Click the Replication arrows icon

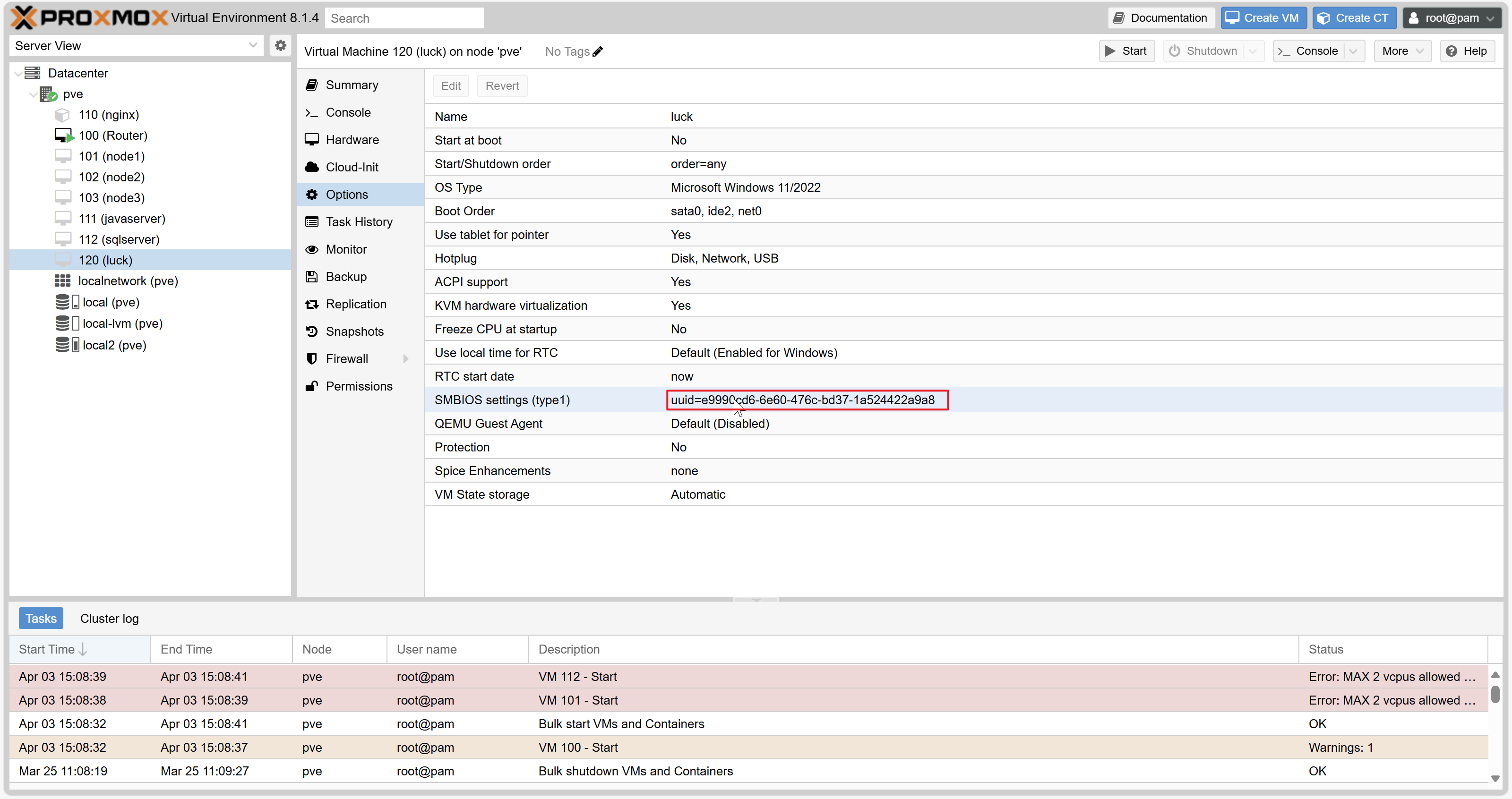point(312,304)
